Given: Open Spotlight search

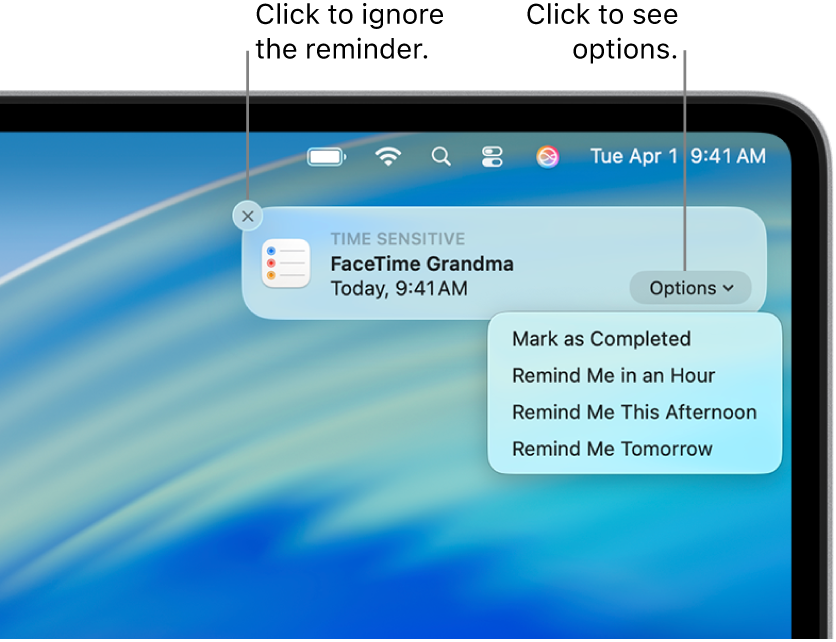Looking at the screenshot, I should (441, 156).
